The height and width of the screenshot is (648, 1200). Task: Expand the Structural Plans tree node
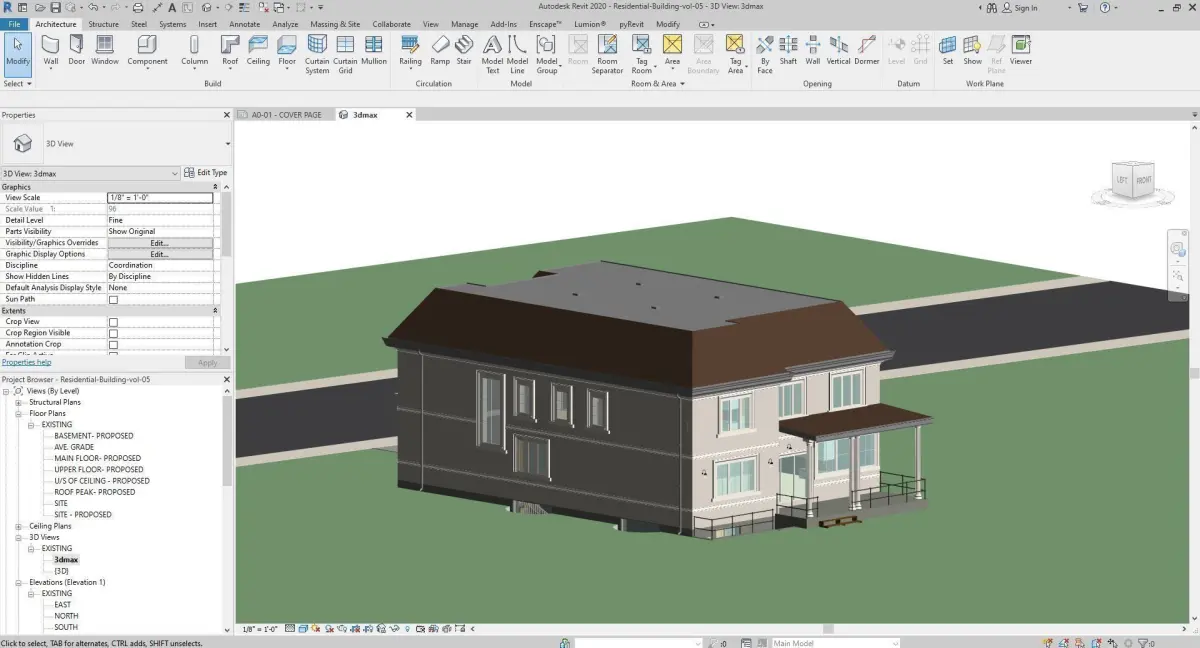(18, 402)
